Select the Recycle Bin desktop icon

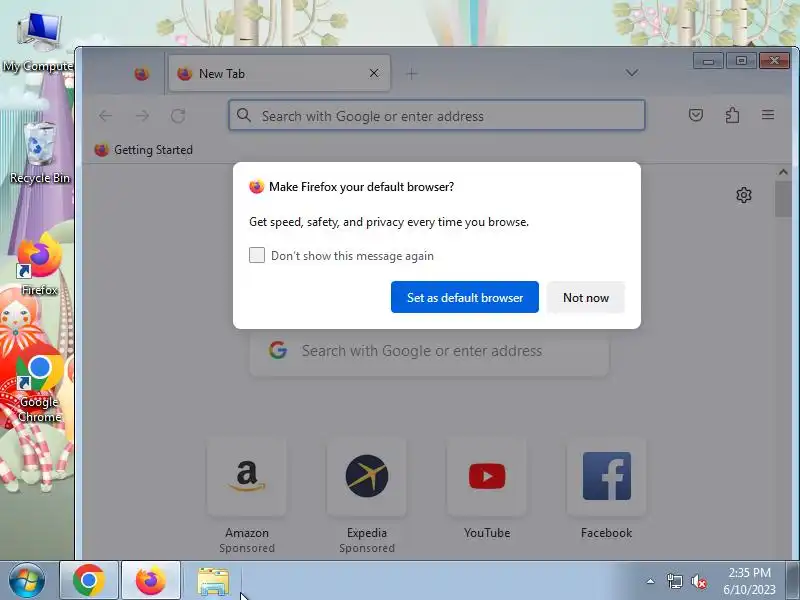click(x=39, y=153)
